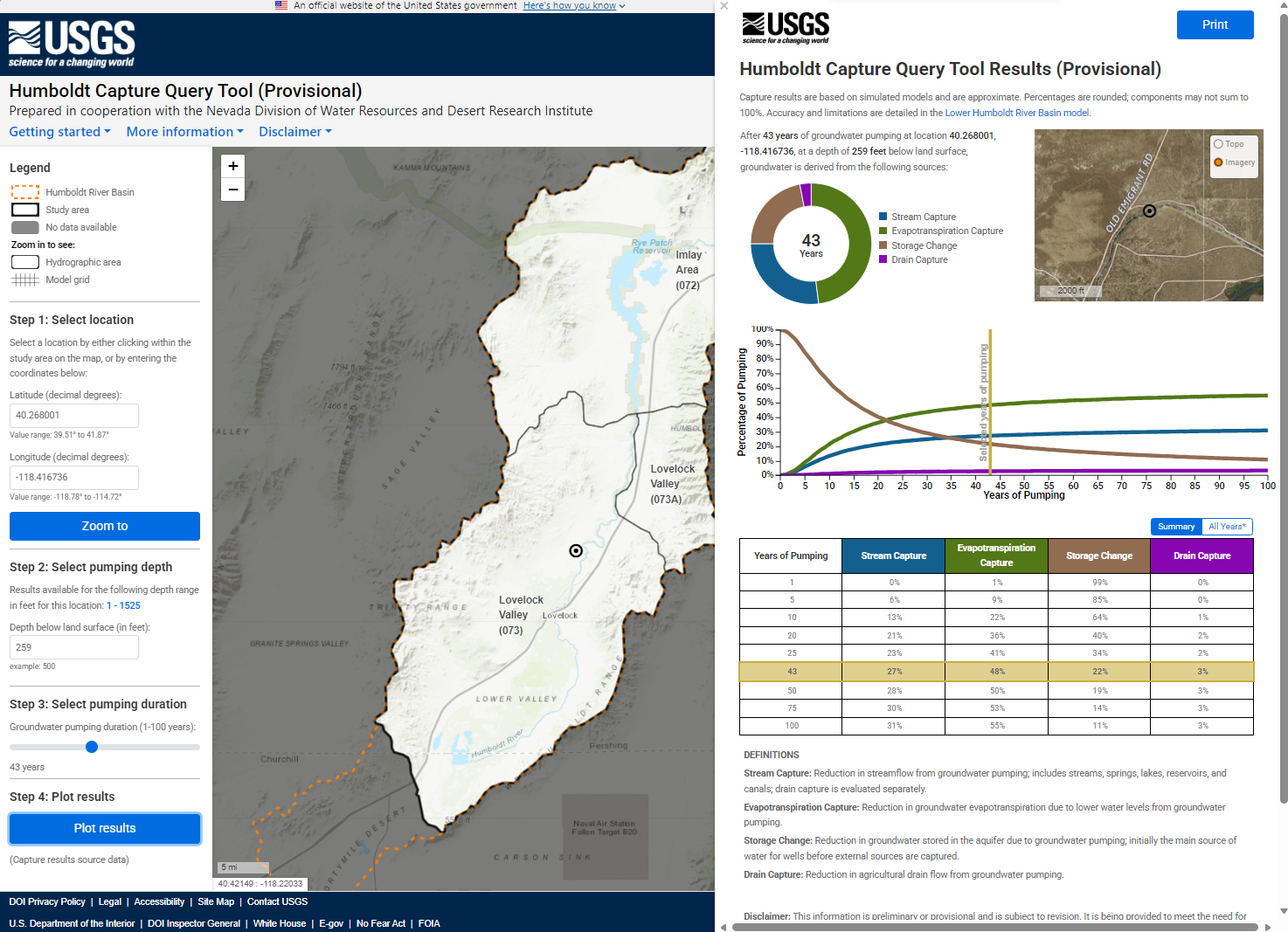Click the map zoom in plus icon
1288x932 pixels.
pos(233,166)
